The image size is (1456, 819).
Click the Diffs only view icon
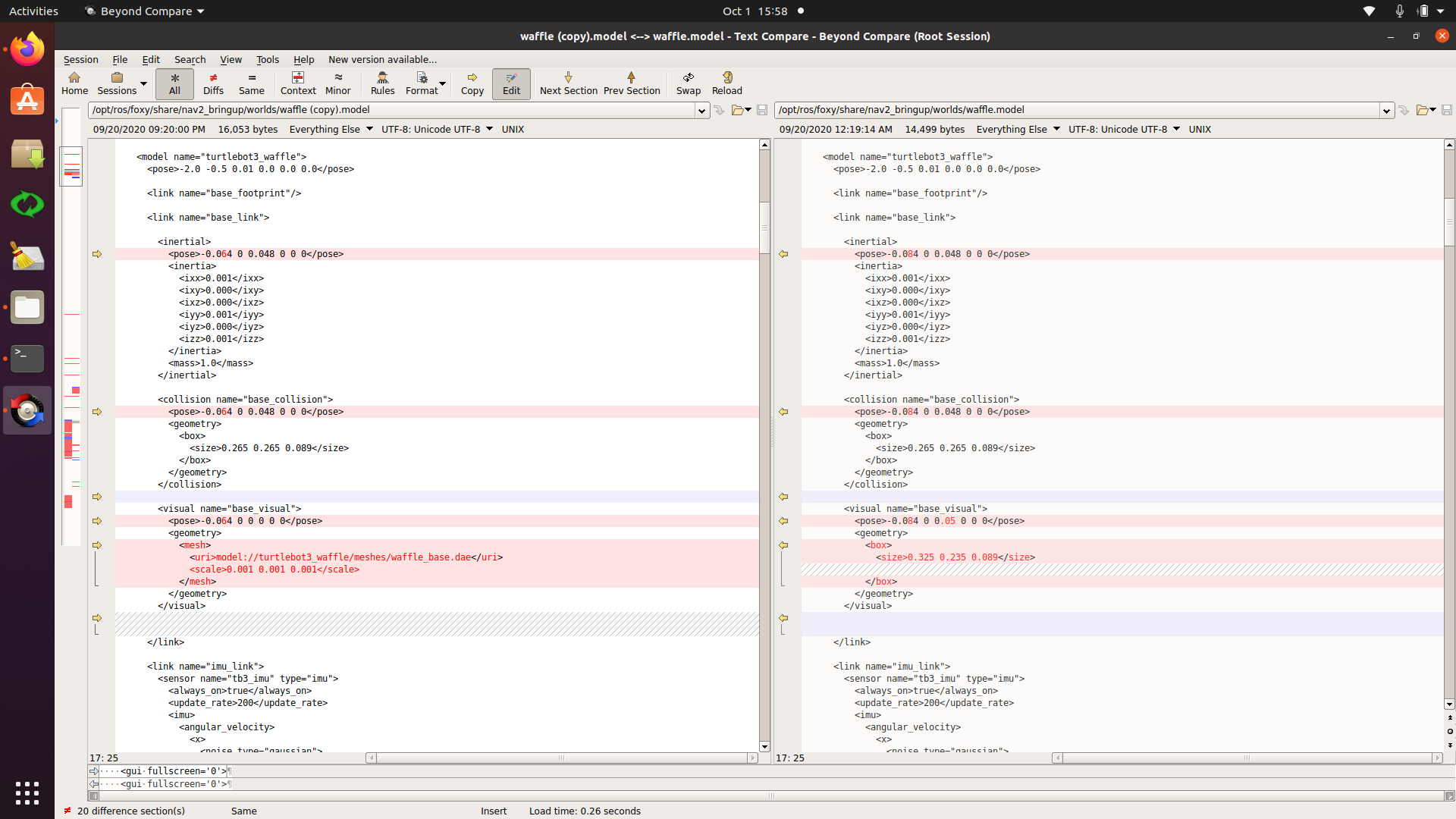212,83
